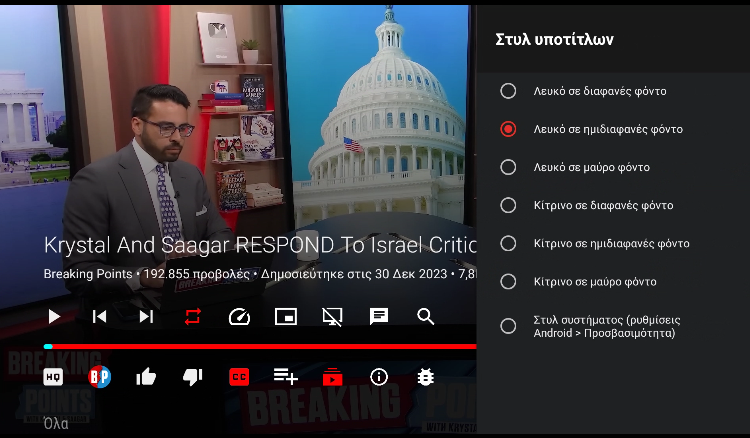This screenshot has height=438, width=750.
Task: Open the playback speed gauge icon
Action: pyautogui.click(x=239, y=317)
